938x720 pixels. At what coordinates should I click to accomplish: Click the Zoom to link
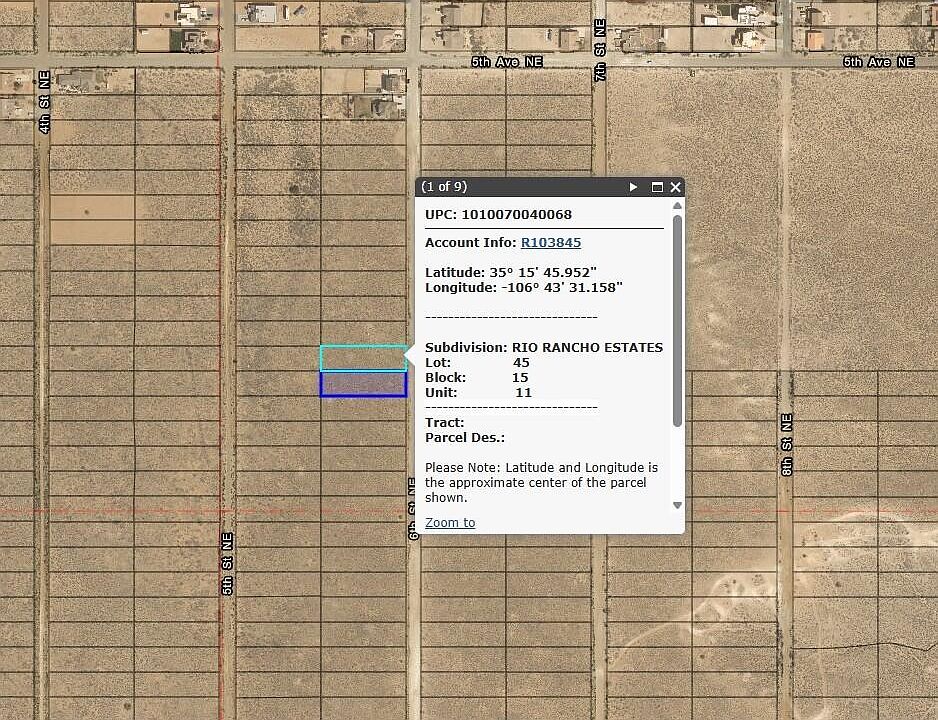(x=450, y=522)
